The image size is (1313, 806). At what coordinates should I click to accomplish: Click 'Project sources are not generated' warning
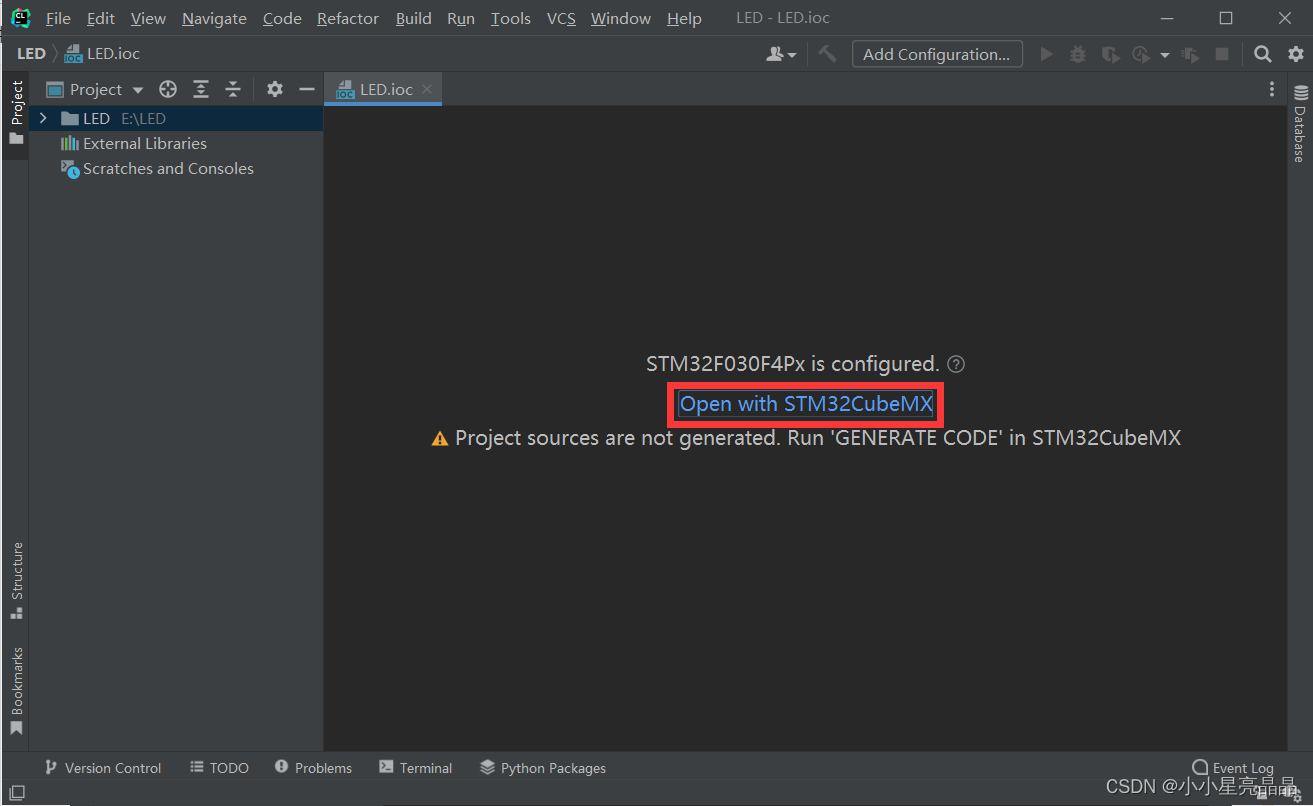point(806,438)
